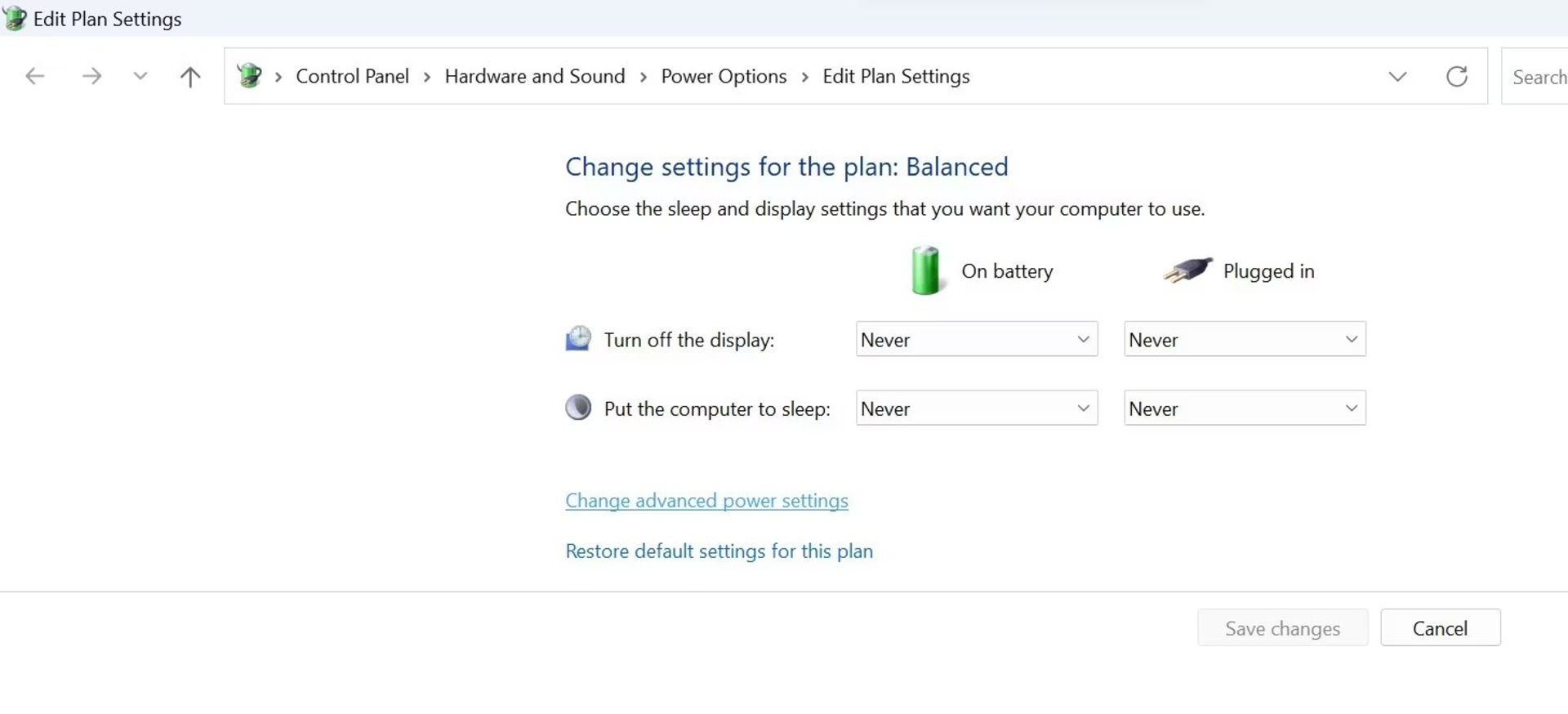The image size is (1568, 714).
Task: Click the sleep moon icon
Action: (578, 408)
